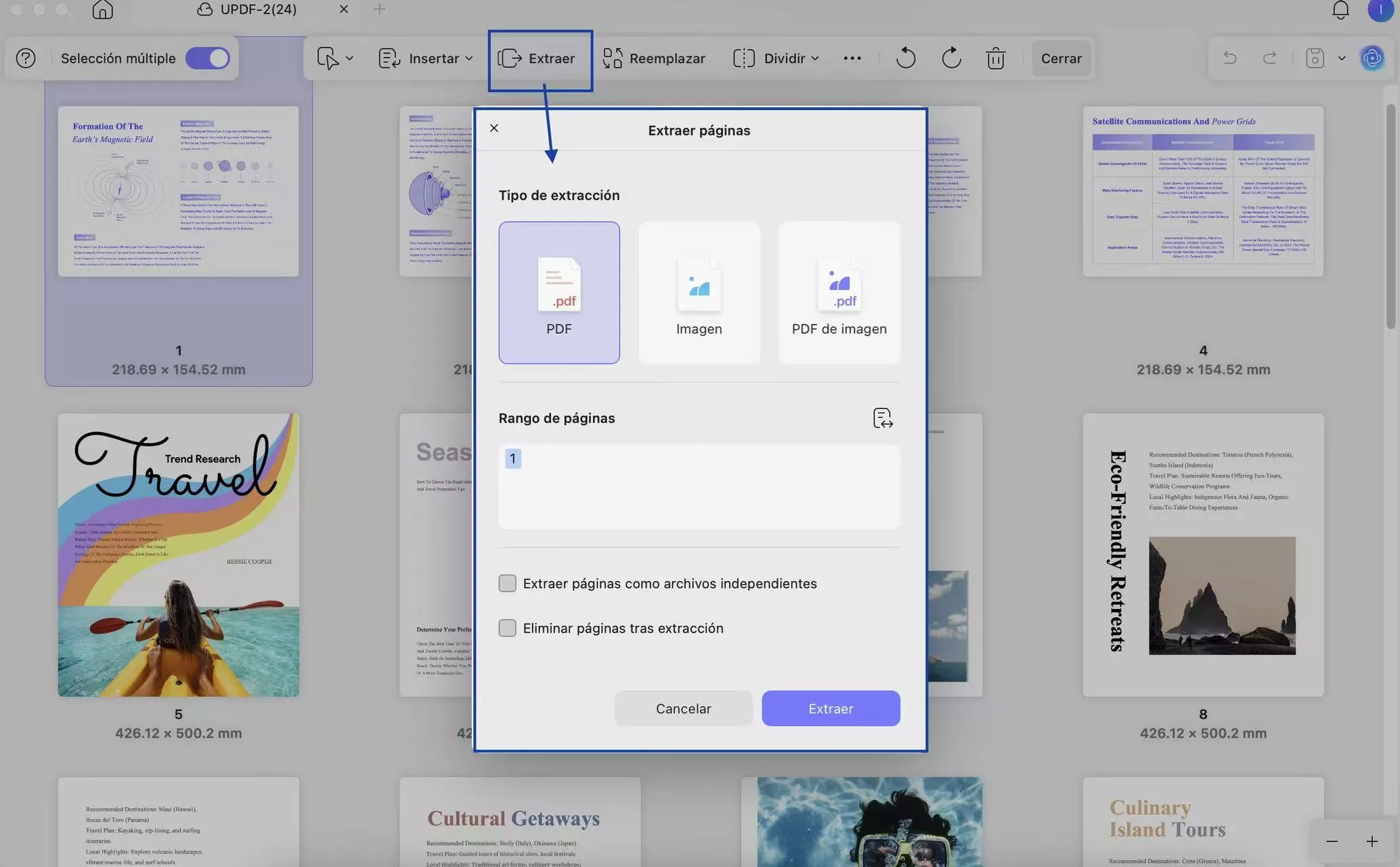Check Extraer páginas como archivos independientes

click(507, 583)
